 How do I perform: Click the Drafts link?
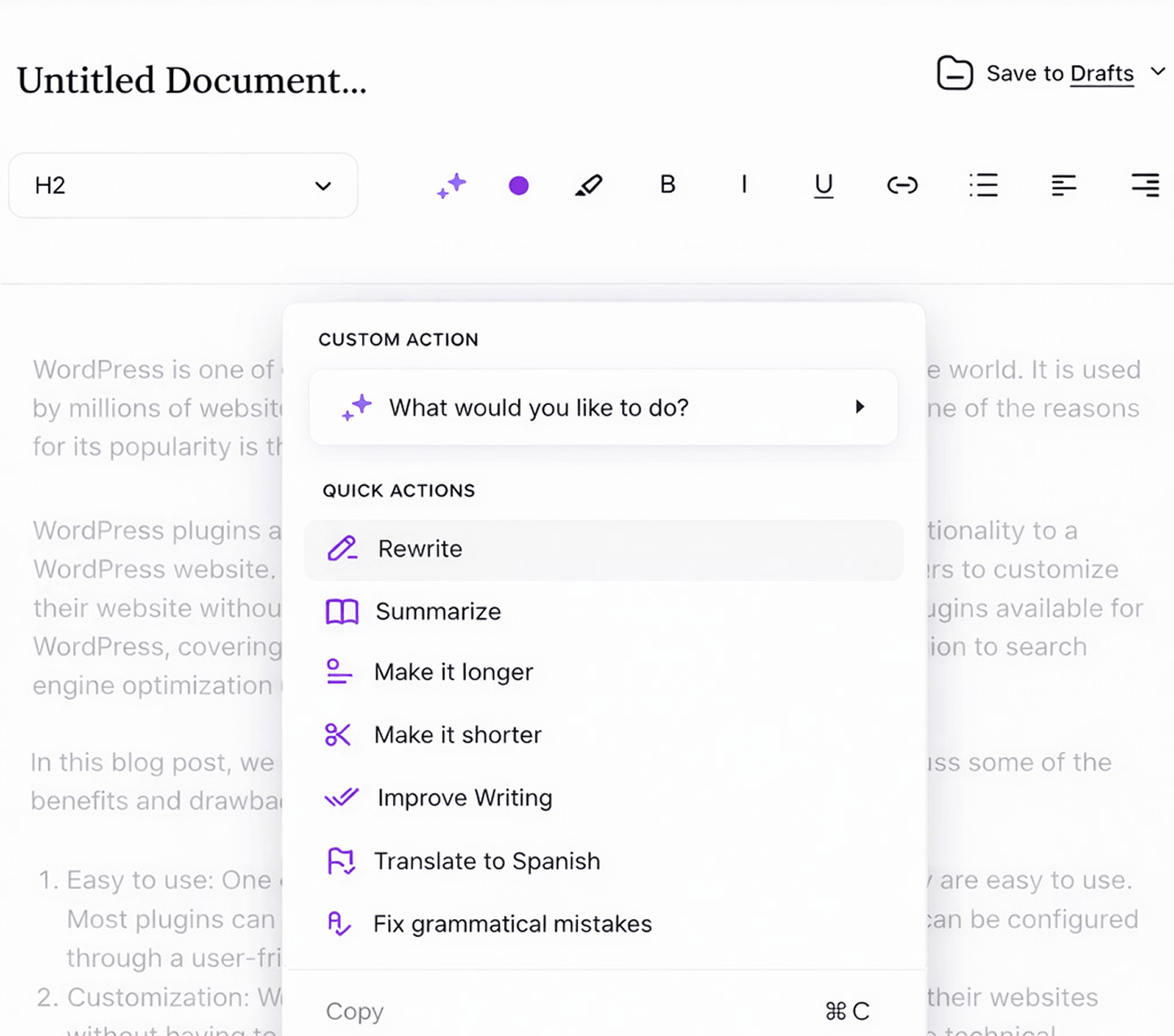click(x=1102, y=74)
